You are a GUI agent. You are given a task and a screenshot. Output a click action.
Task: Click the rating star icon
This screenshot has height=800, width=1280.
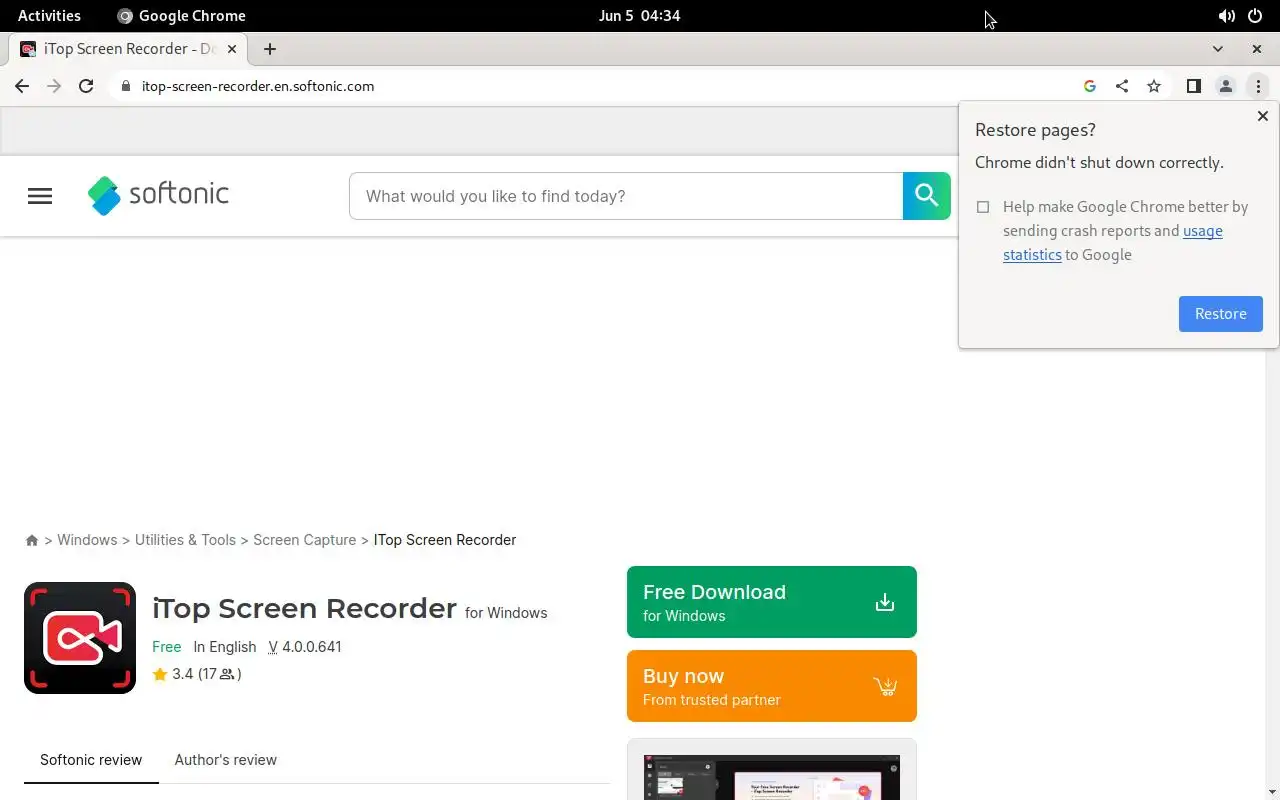(160, 674)
